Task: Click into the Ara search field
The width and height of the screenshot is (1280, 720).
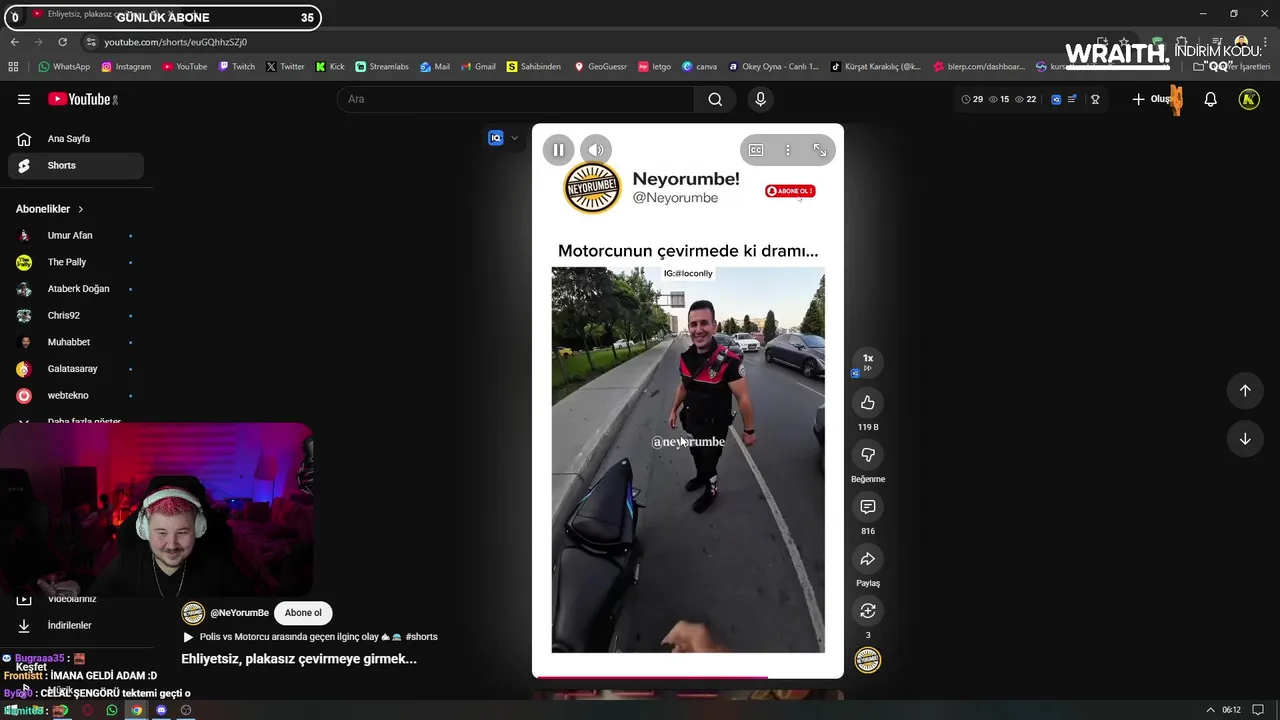Action: [x=516, y=99]
